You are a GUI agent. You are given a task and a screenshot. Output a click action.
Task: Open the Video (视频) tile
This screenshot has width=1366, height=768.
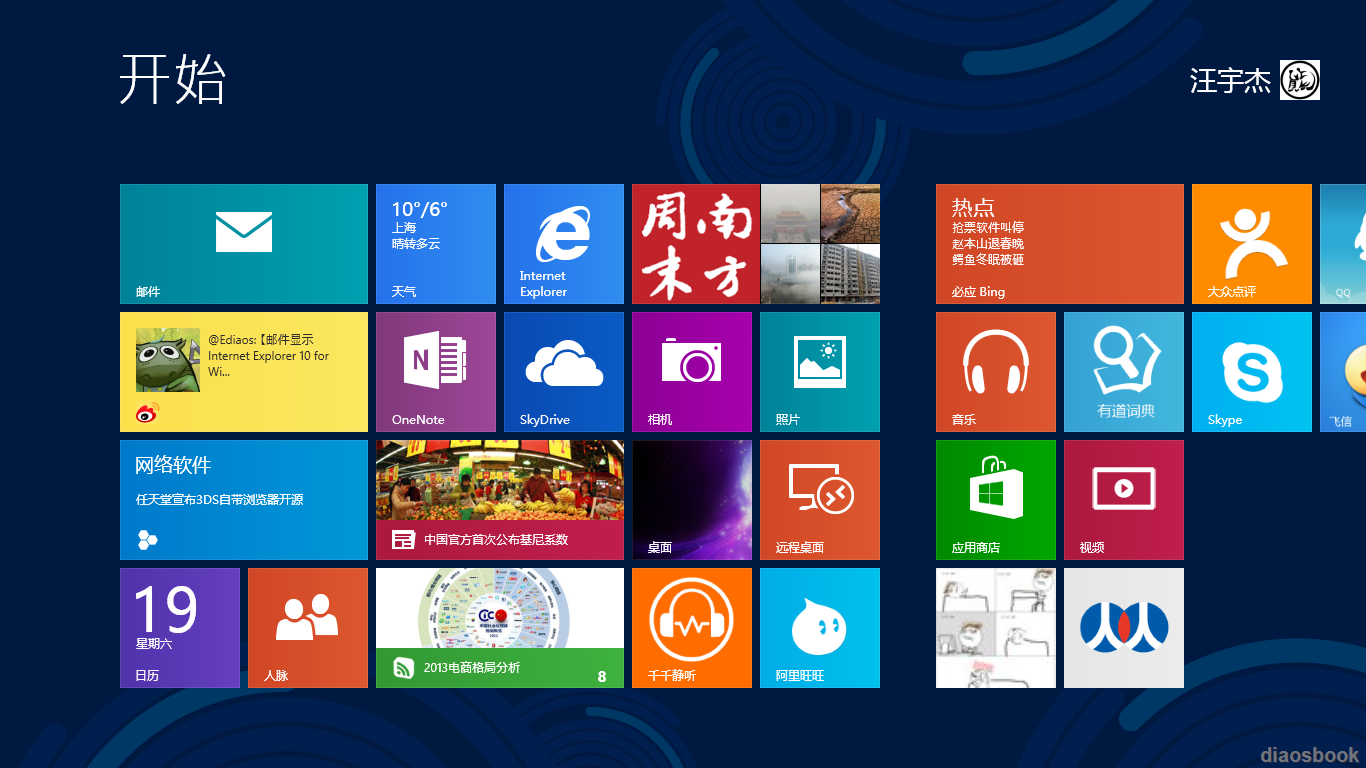(x=1124, y=500)
